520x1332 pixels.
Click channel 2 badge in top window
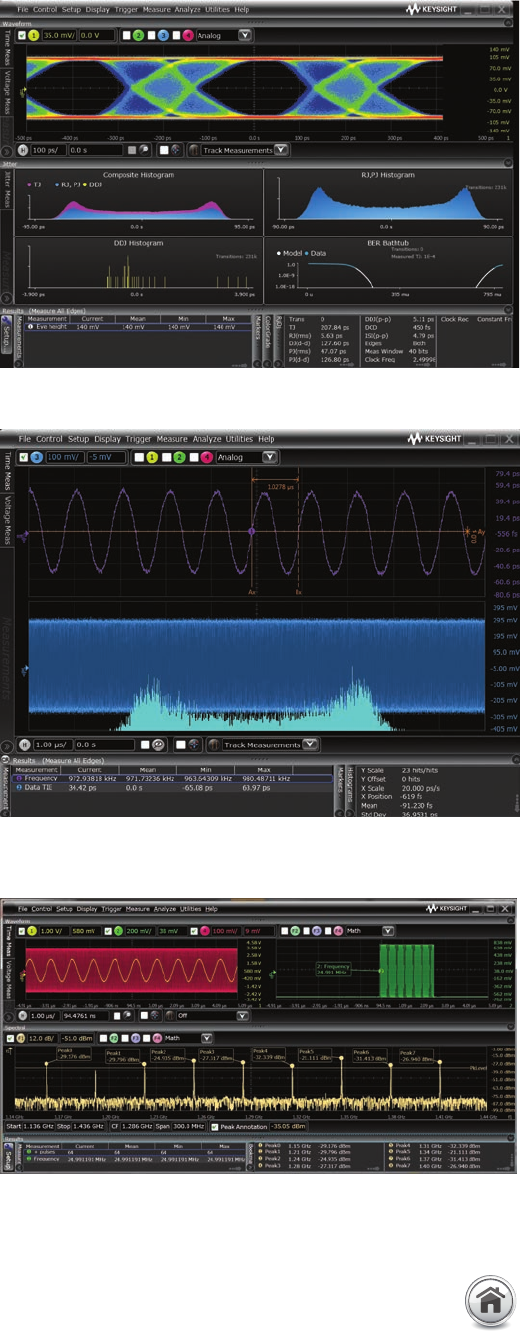[139, 35]
